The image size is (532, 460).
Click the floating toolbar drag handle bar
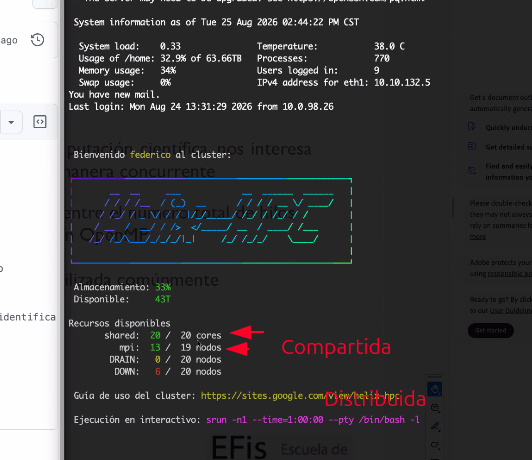pyautogui.click(x=435, y=377)
